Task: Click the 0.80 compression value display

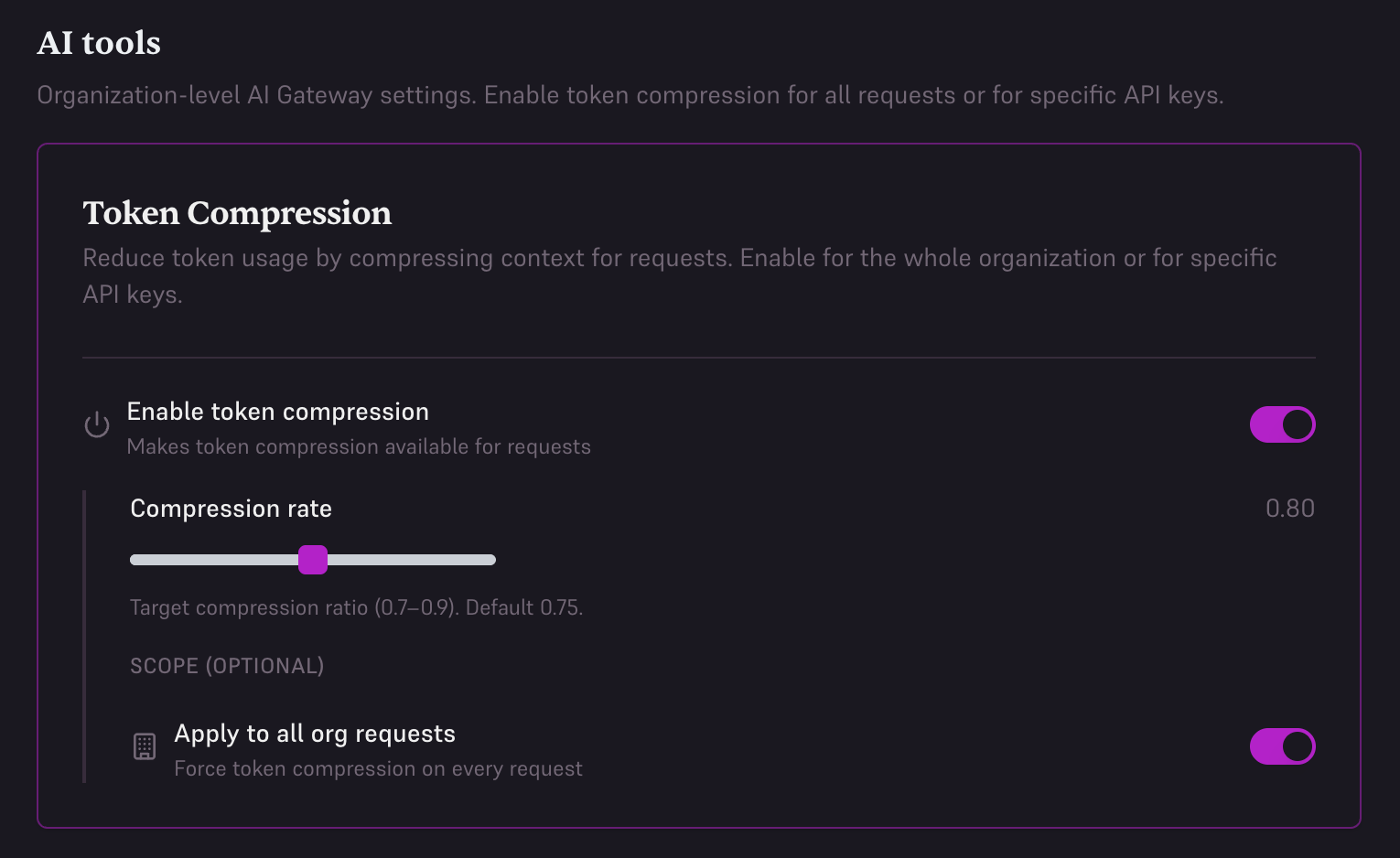Action: [x=1290, y=509]
